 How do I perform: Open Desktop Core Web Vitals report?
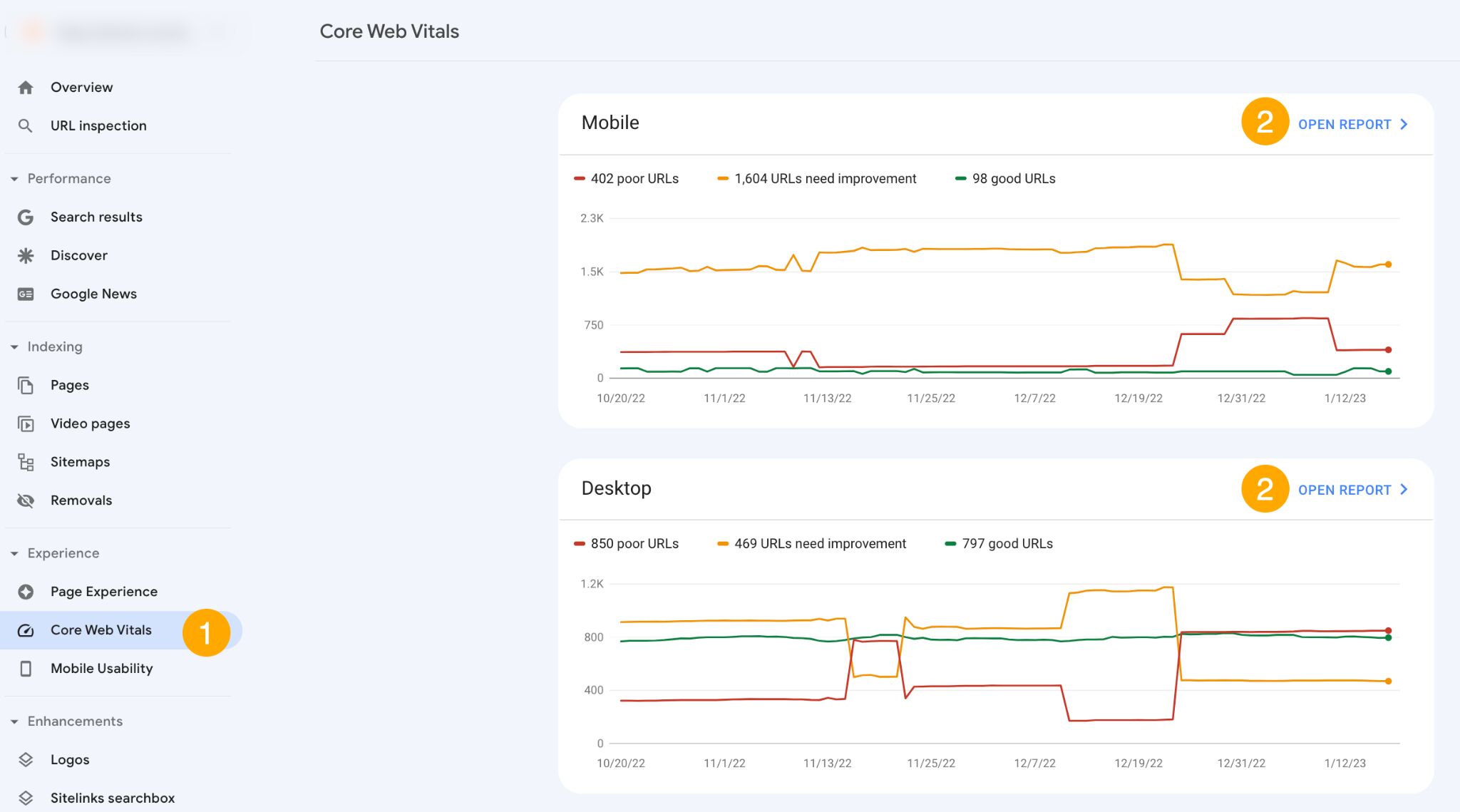point(1354,489)
